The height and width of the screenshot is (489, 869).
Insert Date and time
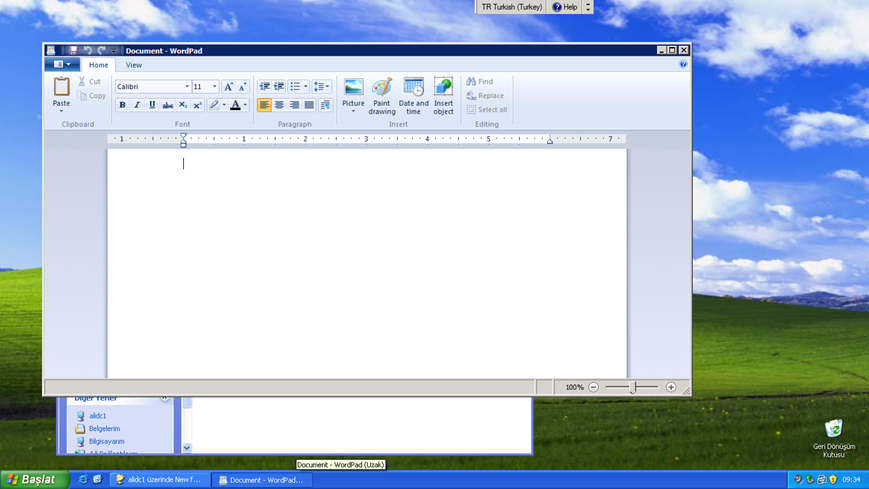coord(413,96)
